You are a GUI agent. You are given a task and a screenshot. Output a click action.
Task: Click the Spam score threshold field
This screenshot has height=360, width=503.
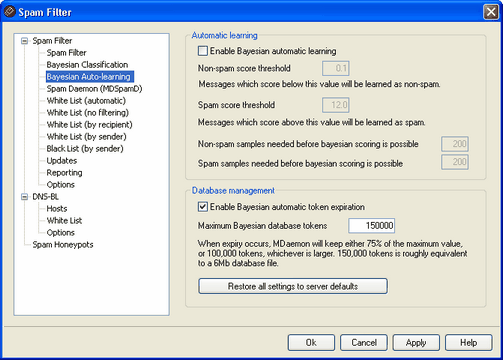point(336,105)
